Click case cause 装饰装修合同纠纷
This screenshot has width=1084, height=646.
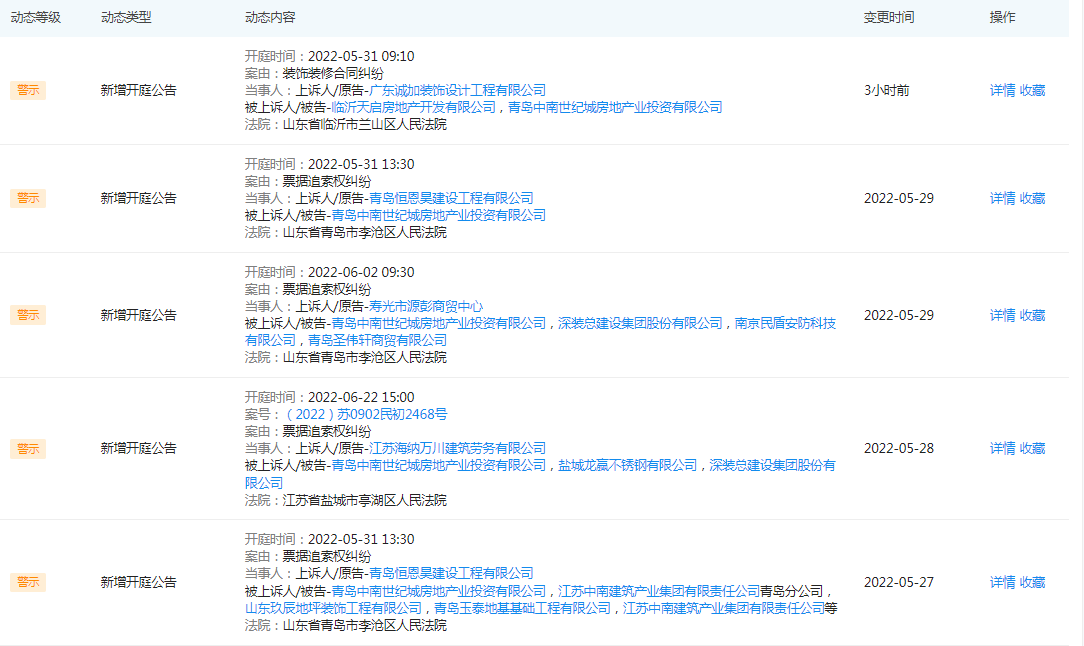(x=333, y=73)
